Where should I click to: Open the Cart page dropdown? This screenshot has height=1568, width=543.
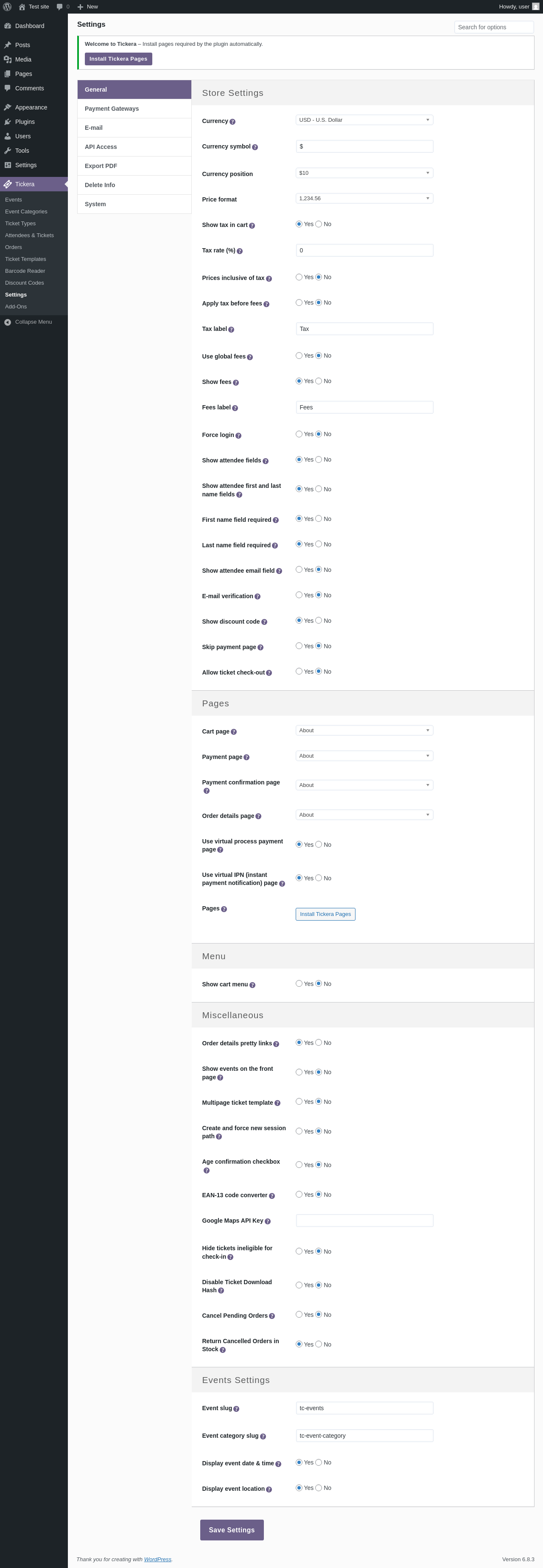pos(364,731)
